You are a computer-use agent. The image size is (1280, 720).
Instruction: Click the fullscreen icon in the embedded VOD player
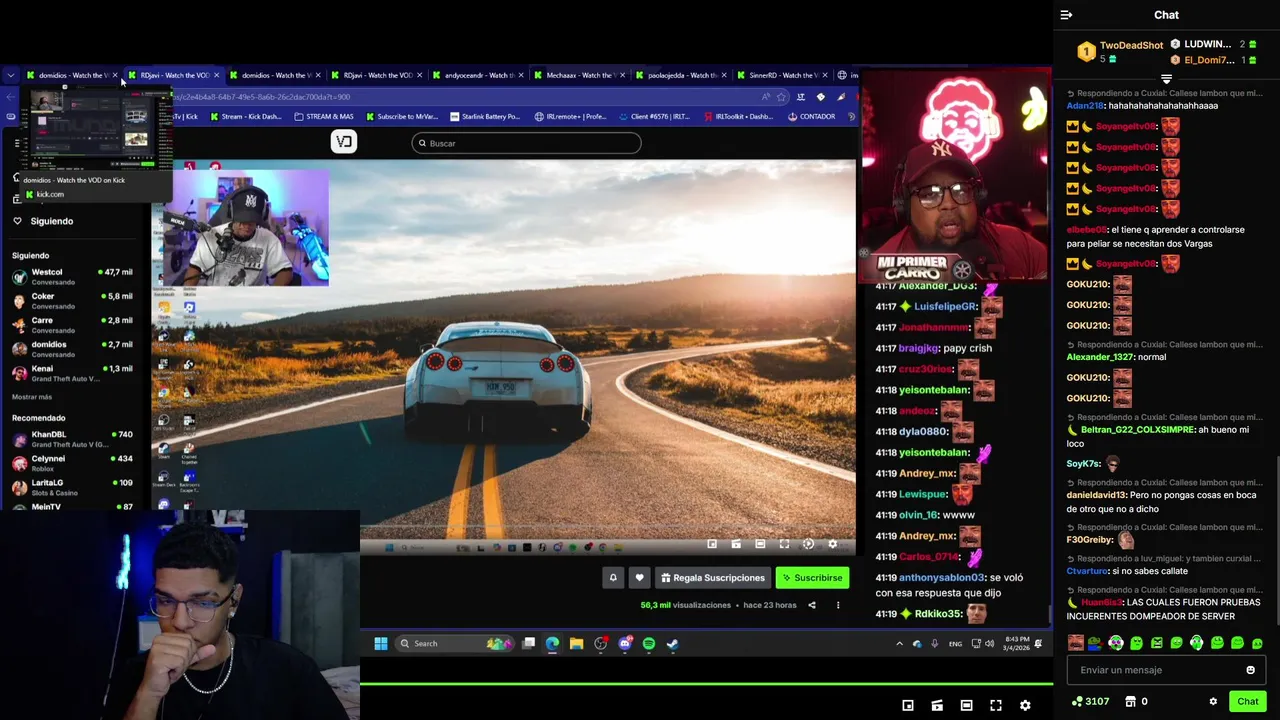click(x=784, y=544)
